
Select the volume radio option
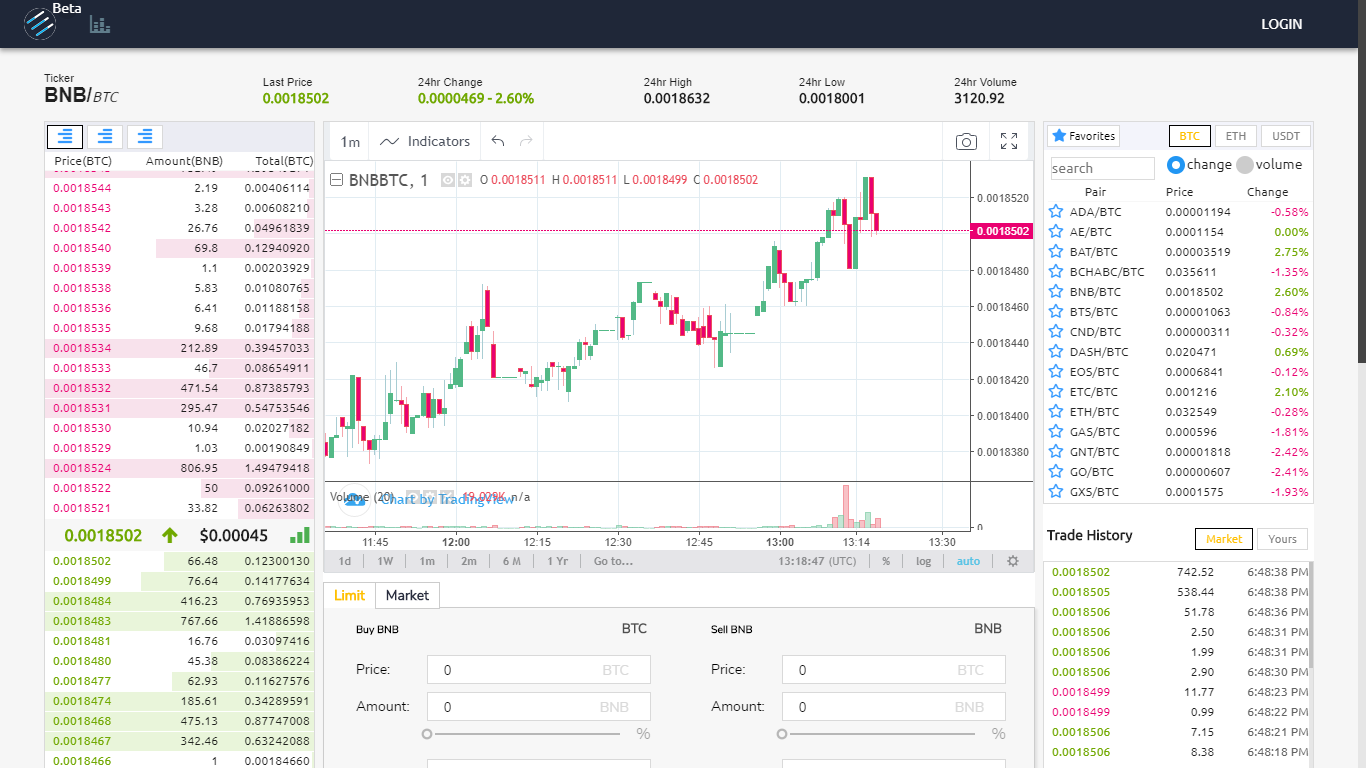(x=1245, y=165)
